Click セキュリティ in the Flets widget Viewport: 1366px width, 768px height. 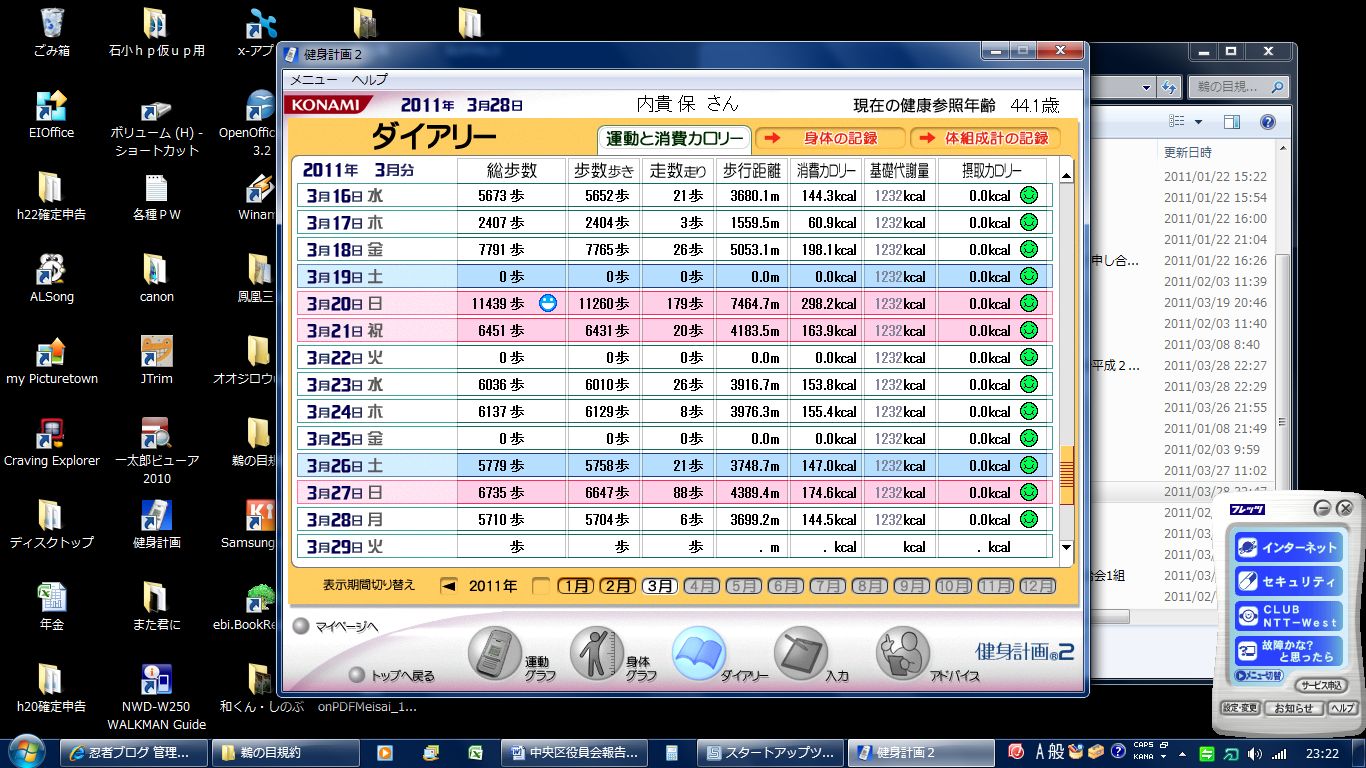(1287, 581)
